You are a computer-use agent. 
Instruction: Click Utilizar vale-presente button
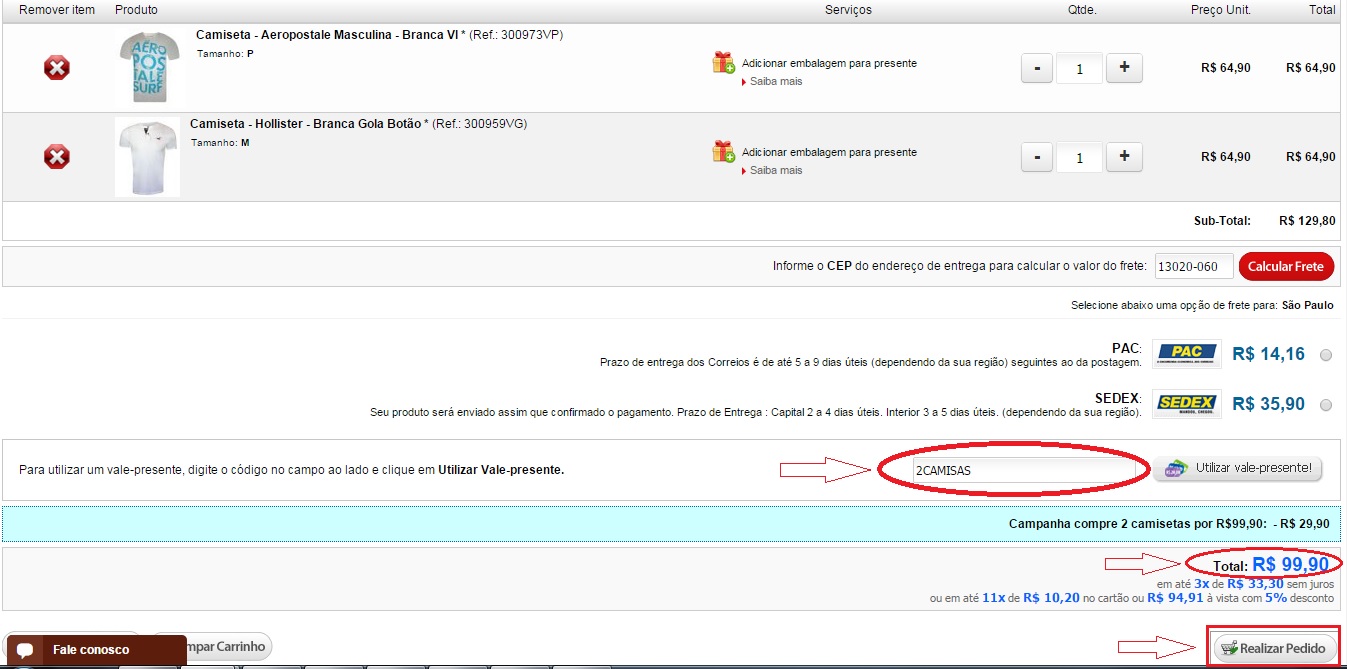coord(1238,468)
